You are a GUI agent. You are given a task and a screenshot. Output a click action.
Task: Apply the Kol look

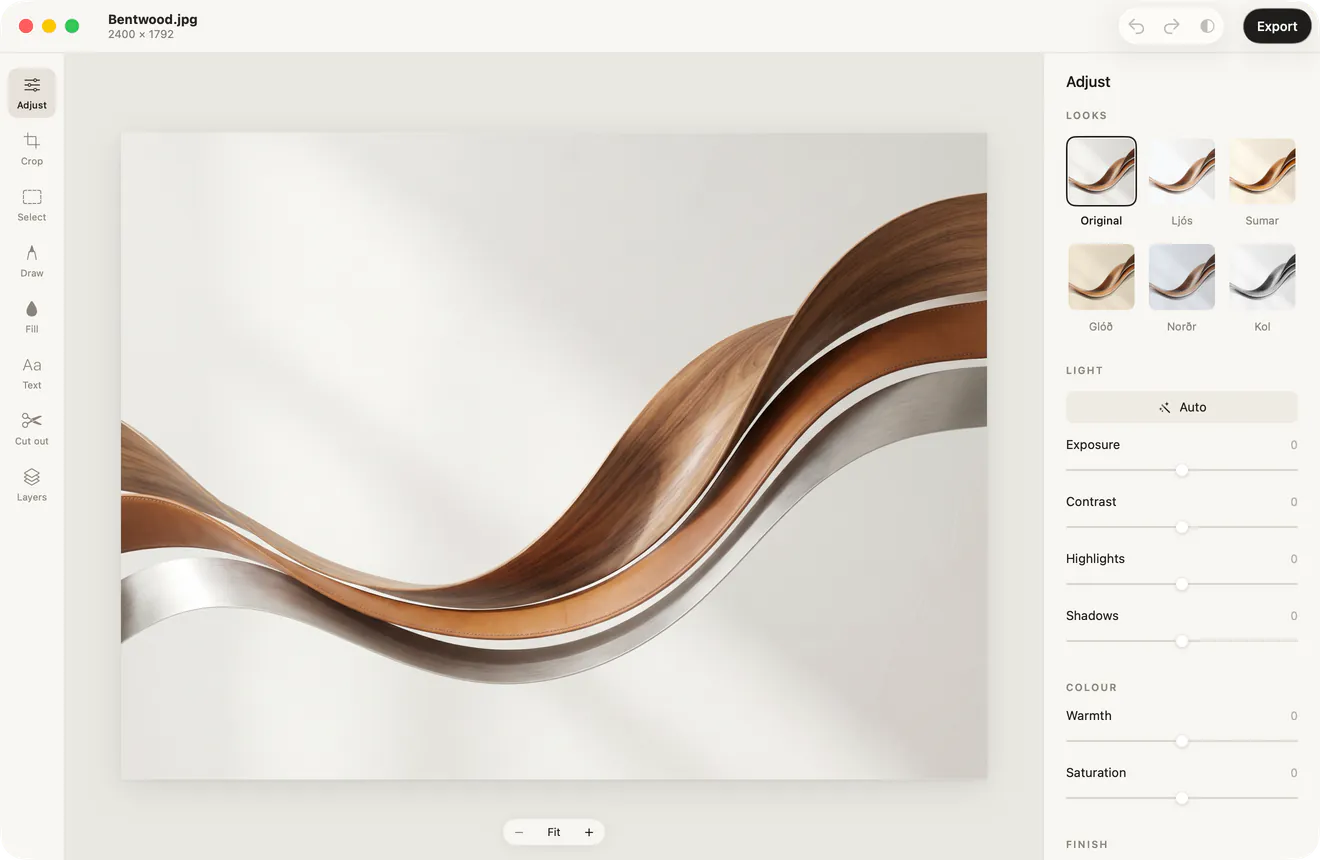[1262, 277]
